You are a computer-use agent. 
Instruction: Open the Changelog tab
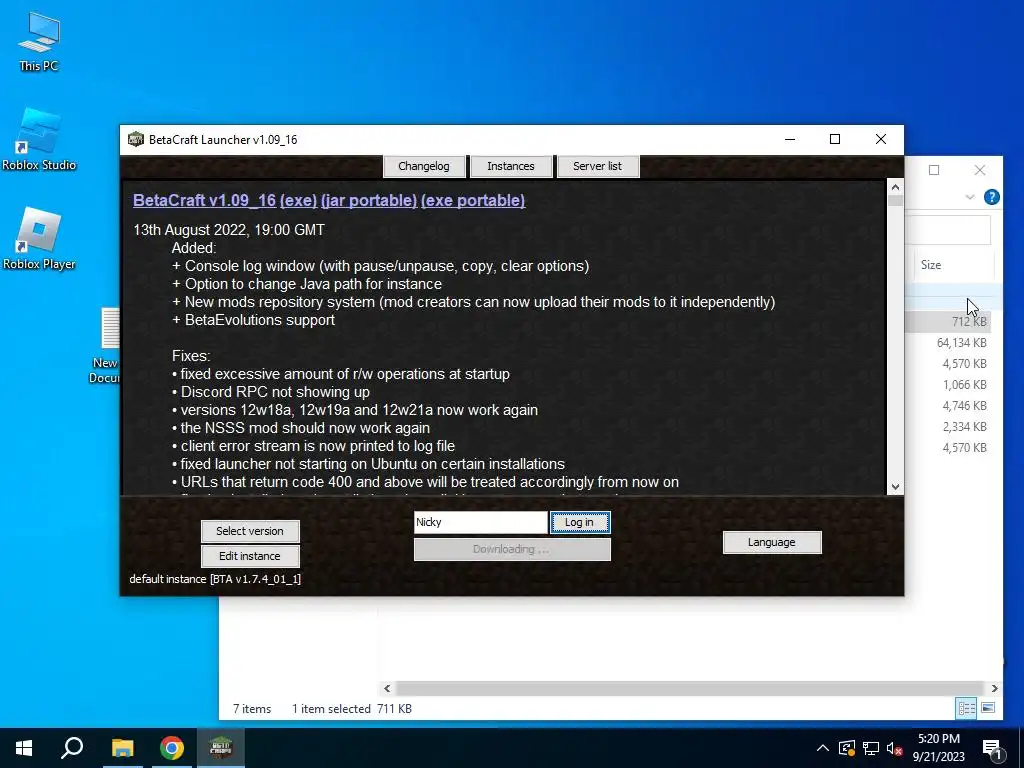point(424,166)
